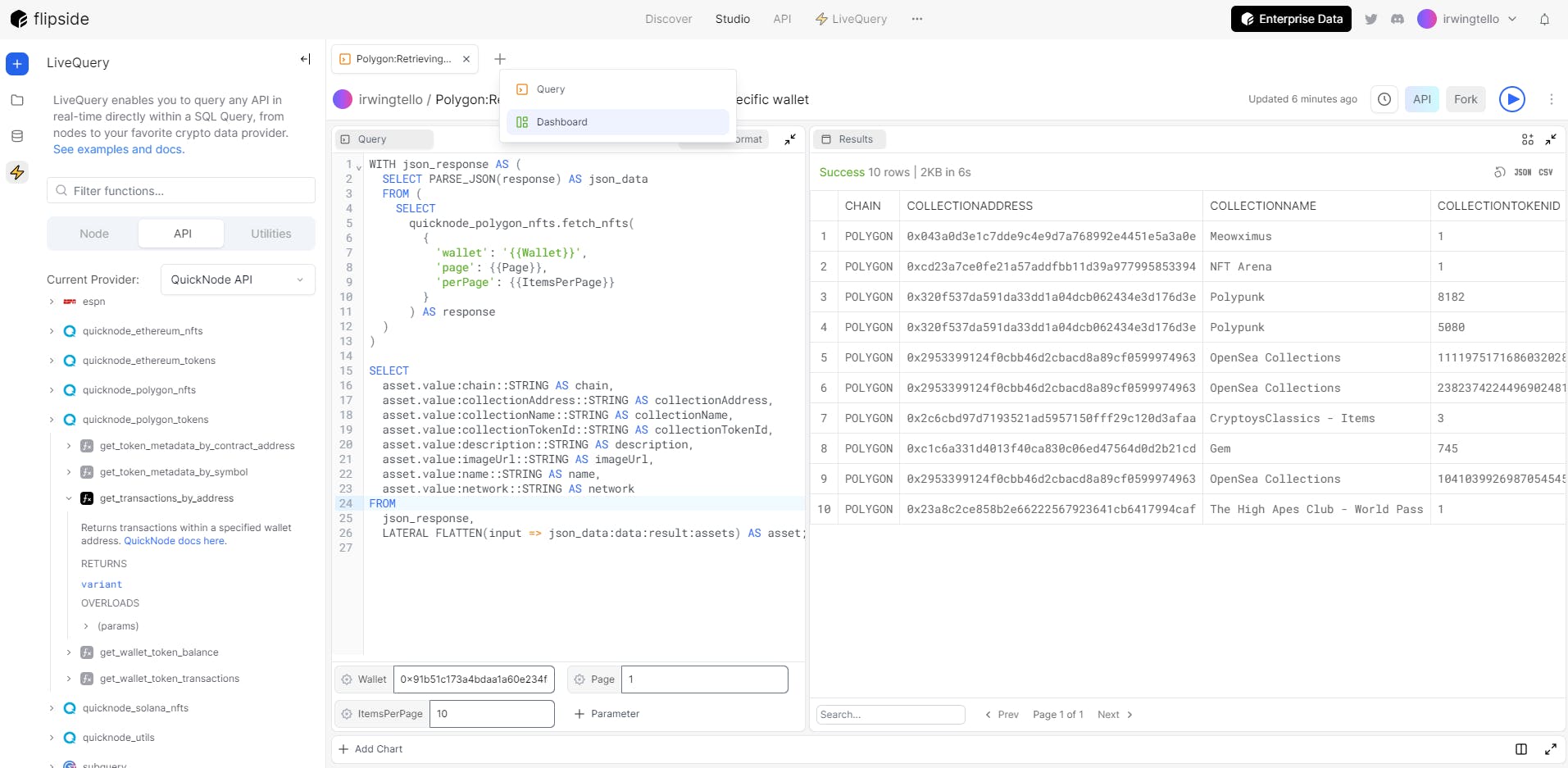The image size is (1568, 768).
Task: Collapse the LiveQuery sidebar panel
Action: [x=305, y=59]
